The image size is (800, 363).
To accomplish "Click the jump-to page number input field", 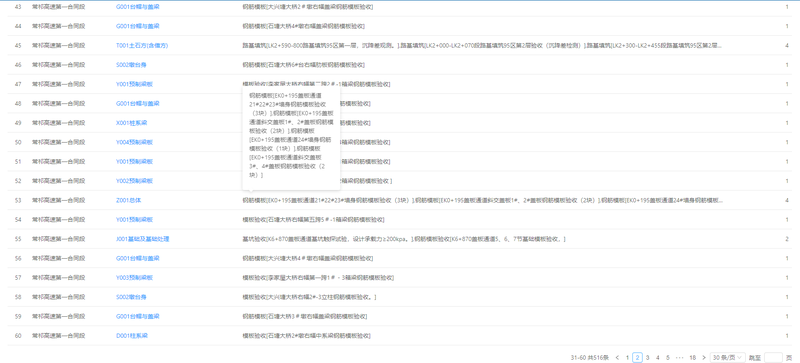I will pos(773,357).
